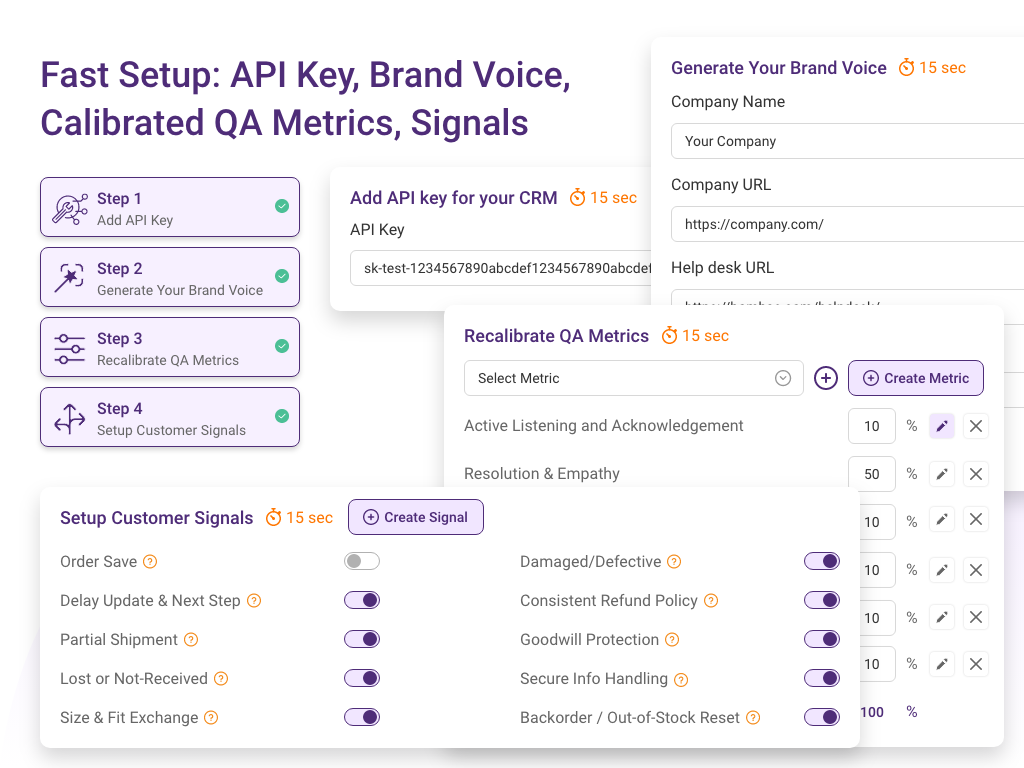Remove the Resolution & Empathy metric
The height and width of the screenshot is (768, 1024).
click(976, 474)
